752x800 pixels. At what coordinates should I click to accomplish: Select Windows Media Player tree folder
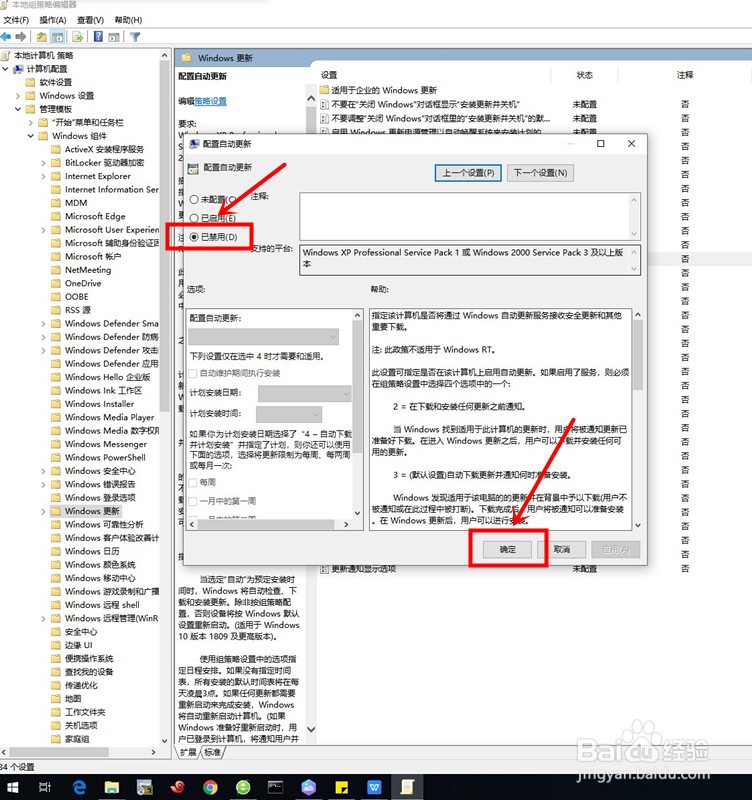[x=110, y=417]
